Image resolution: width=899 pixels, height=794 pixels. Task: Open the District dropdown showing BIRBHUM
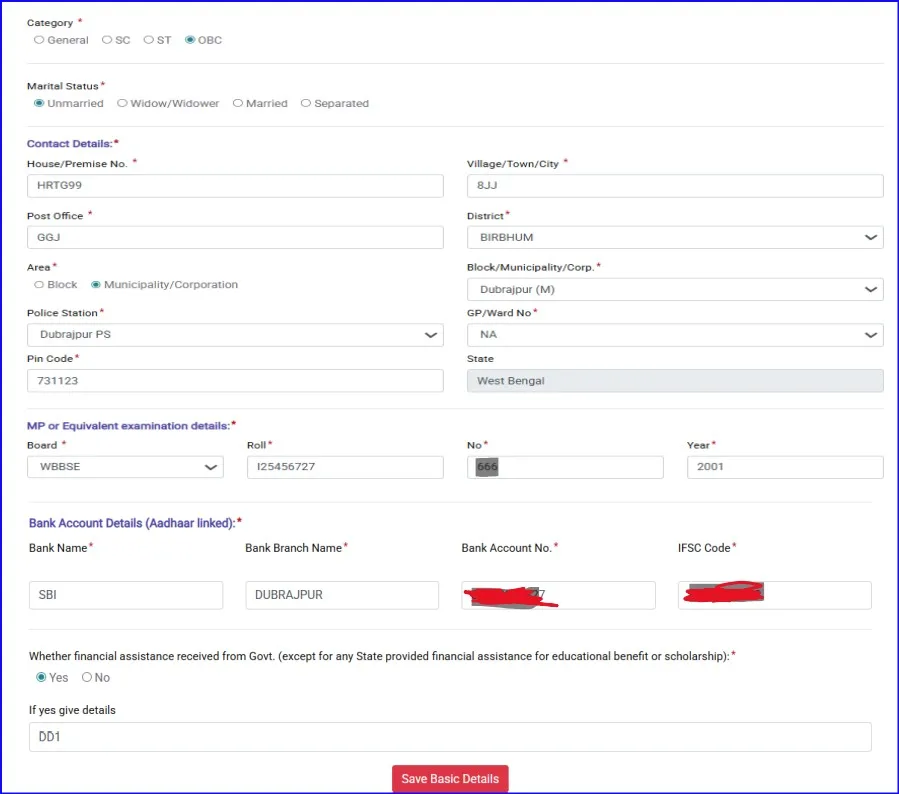tap(674, 238)
